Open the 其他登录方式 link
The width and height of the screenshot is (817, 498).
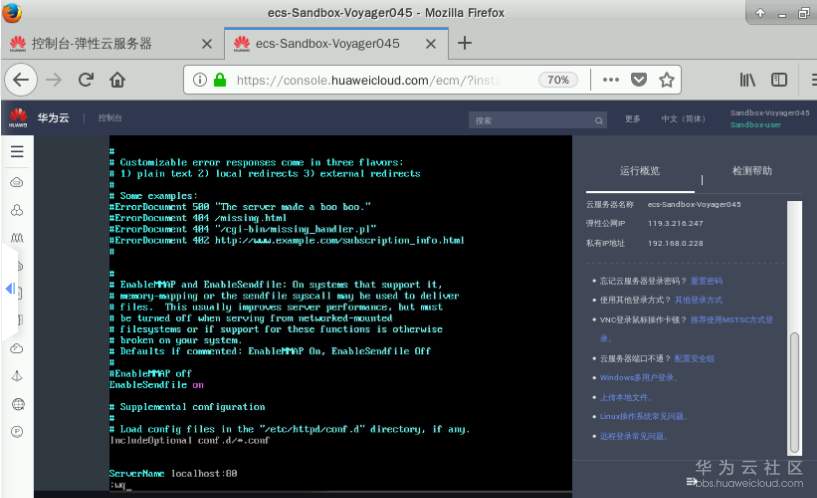point(699,300)
